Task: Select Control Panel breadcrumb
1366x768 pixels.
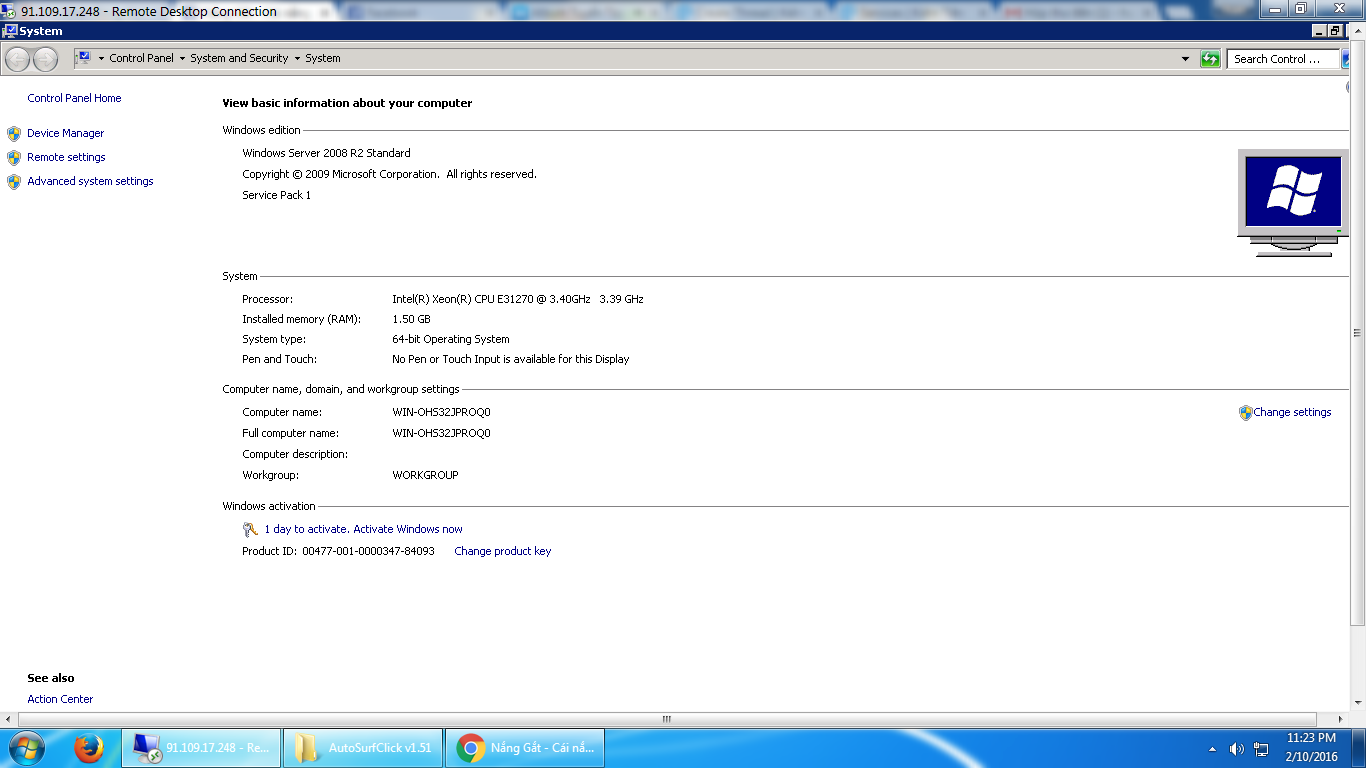Action: (x=141, y=58)
